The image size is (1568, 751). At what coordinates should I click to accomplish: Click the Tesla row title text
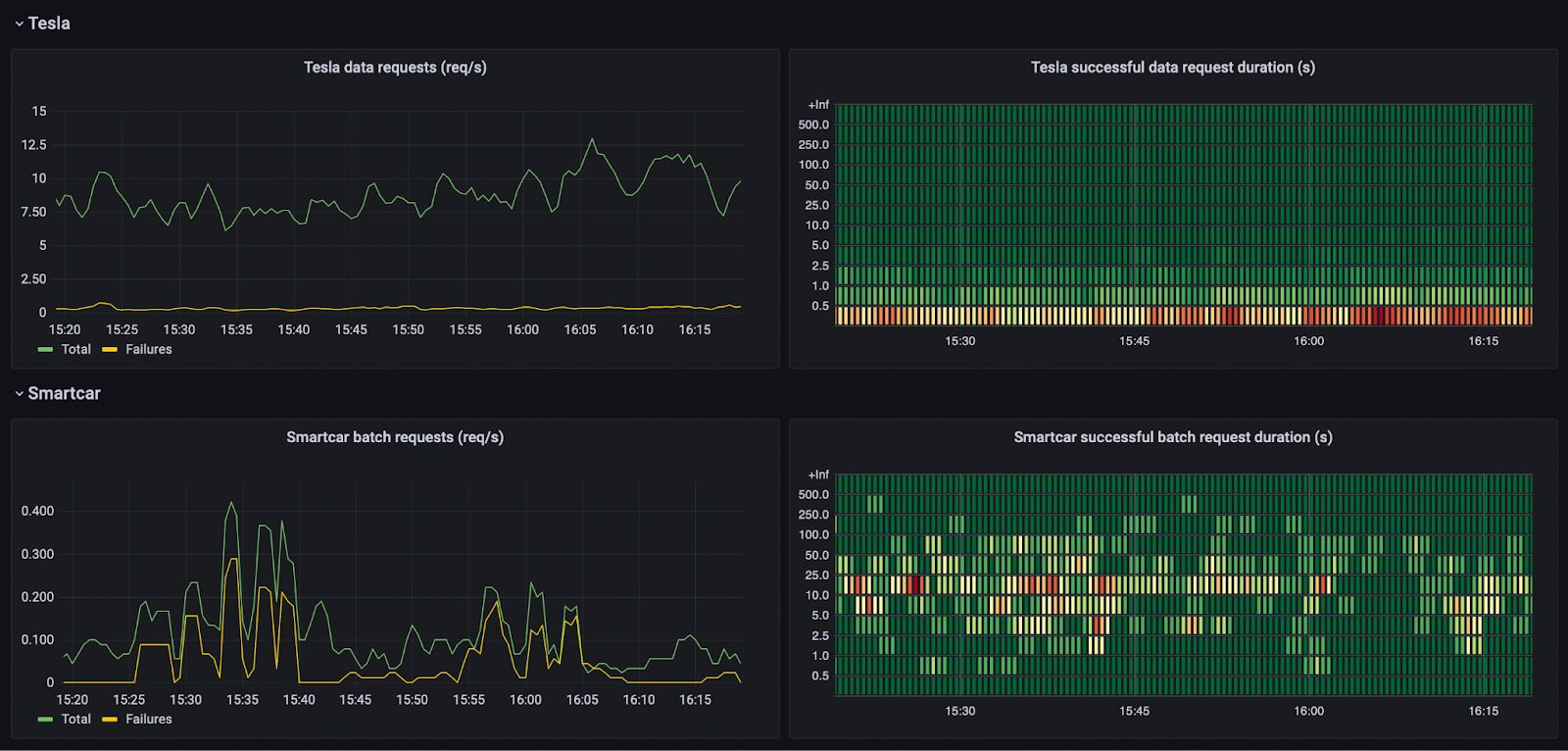pos(49,24)
